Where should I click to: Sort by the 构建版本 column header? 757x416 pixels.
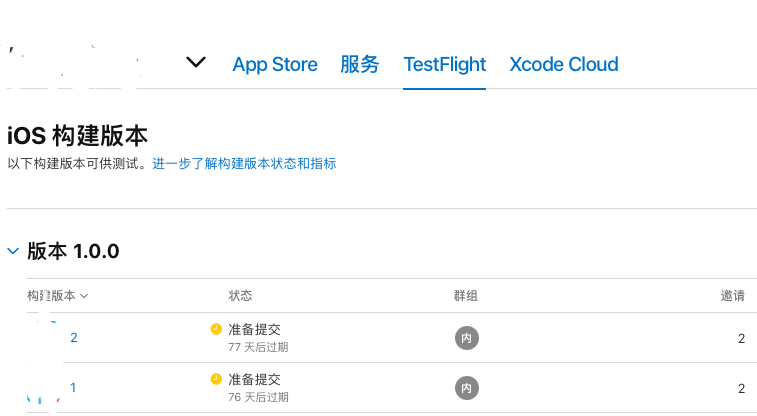pyautogui.click(x=57, y=295)
